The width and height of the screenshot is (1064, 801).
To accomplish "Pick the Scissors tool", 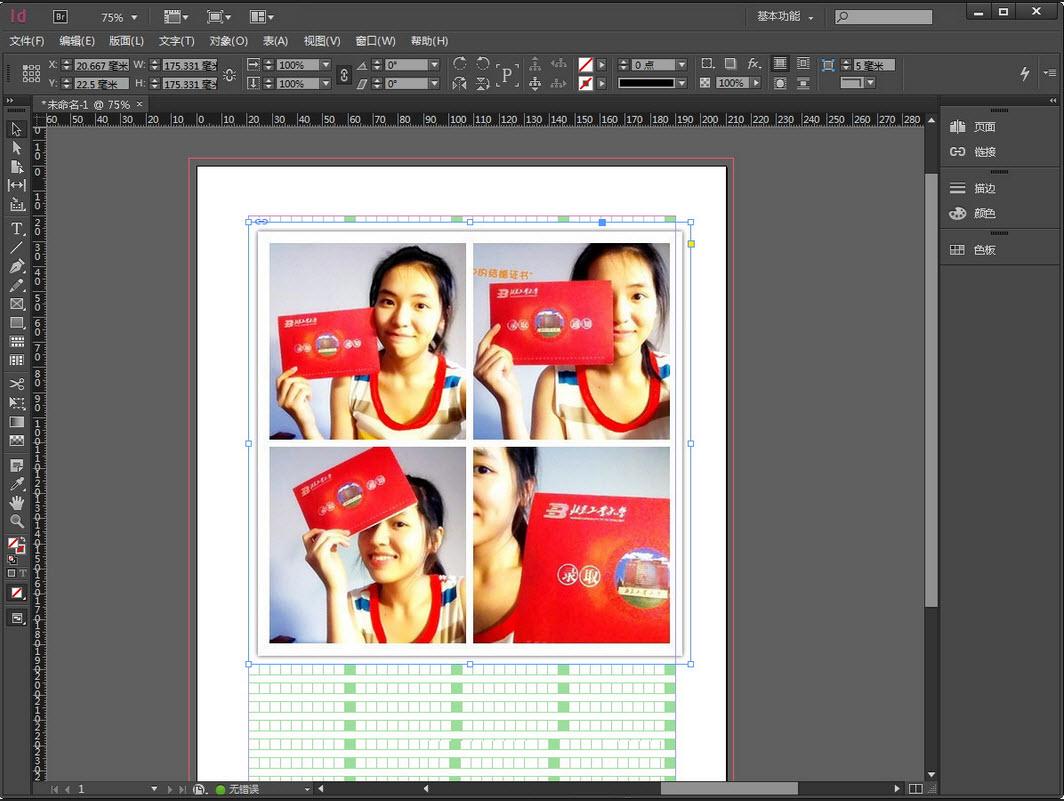I will (16, 383).
